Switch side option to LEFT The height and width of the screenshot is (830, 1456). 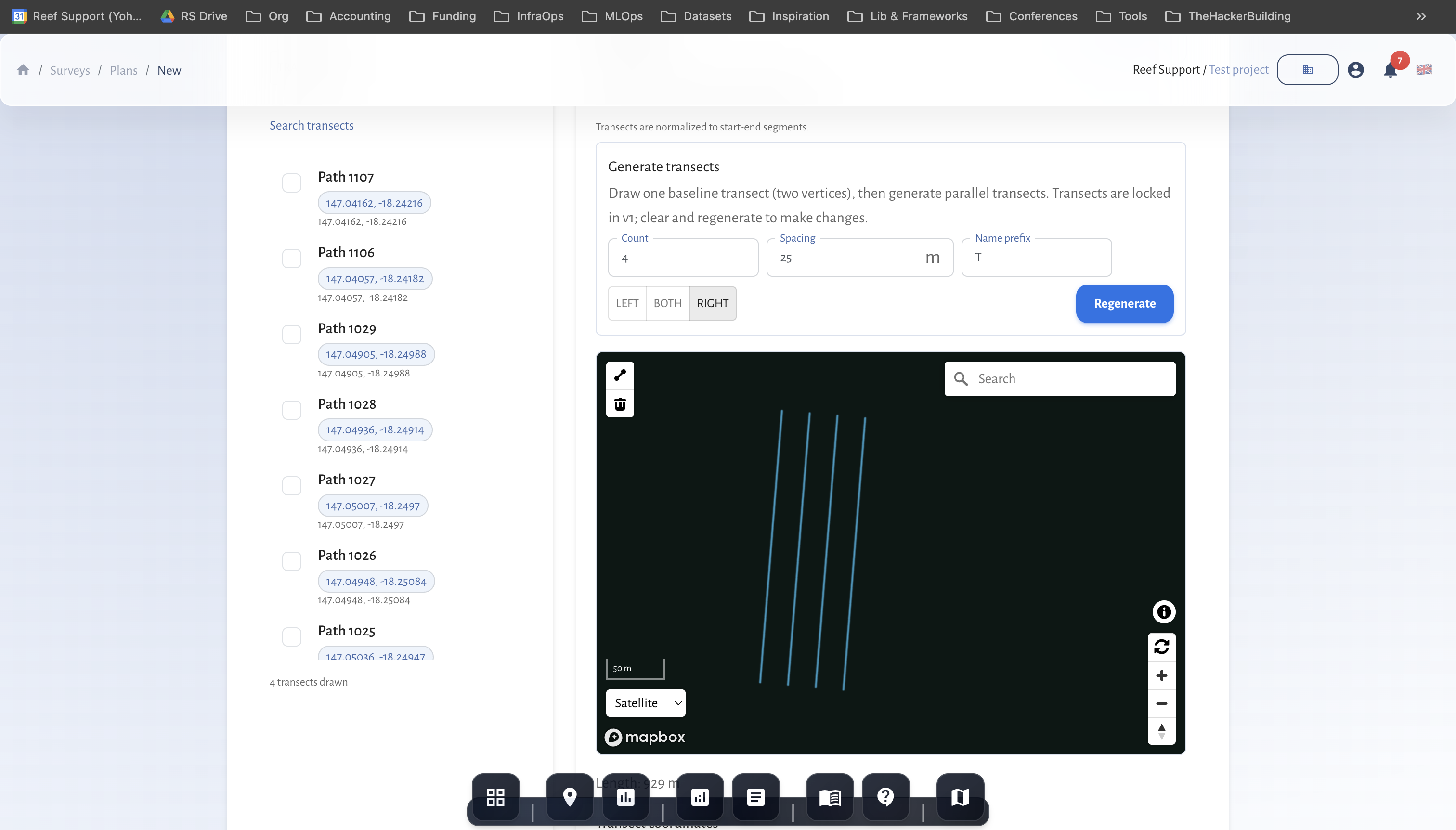point(626,303)
